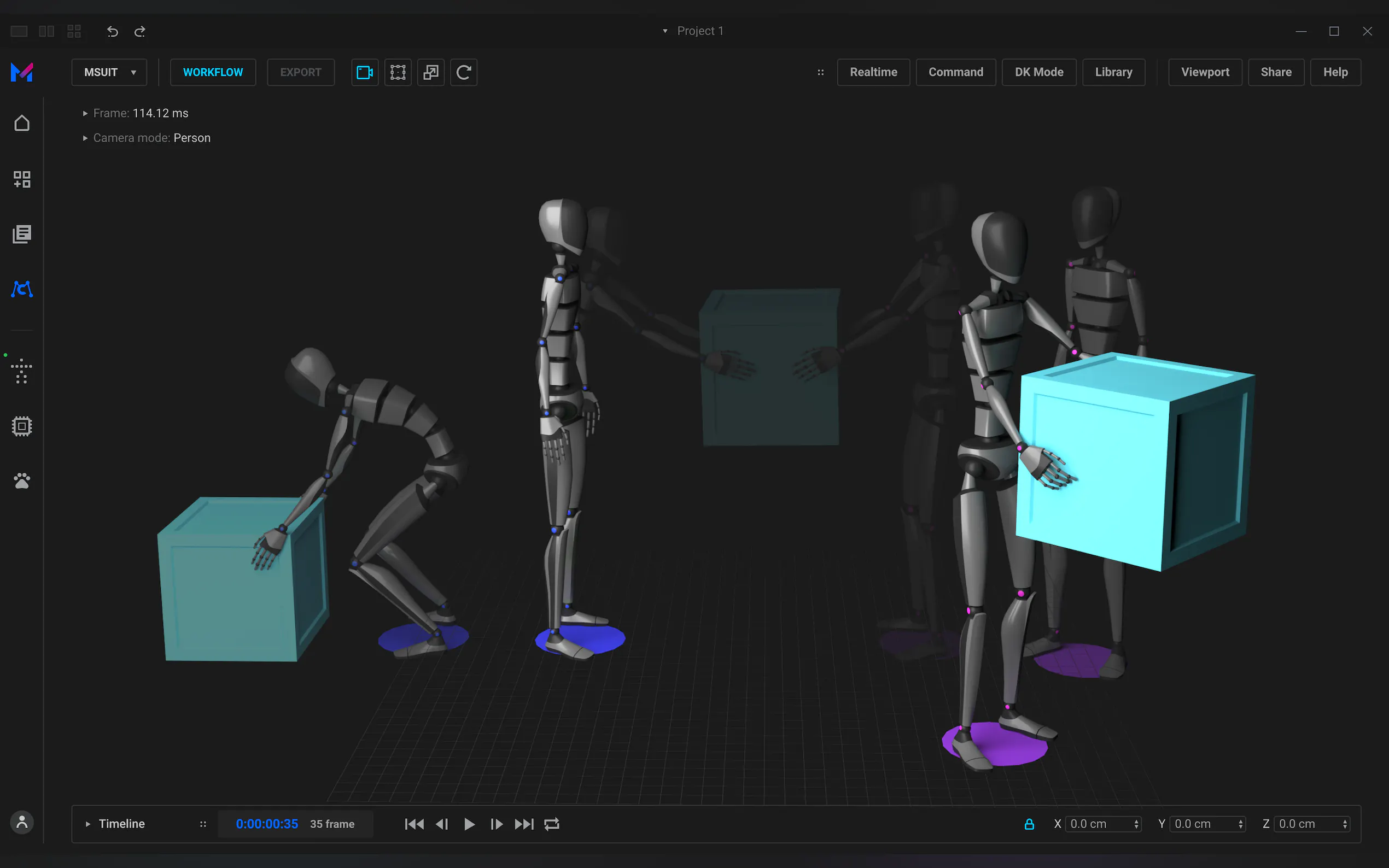Select the chip processor sidebar icon

click(22, 426)
